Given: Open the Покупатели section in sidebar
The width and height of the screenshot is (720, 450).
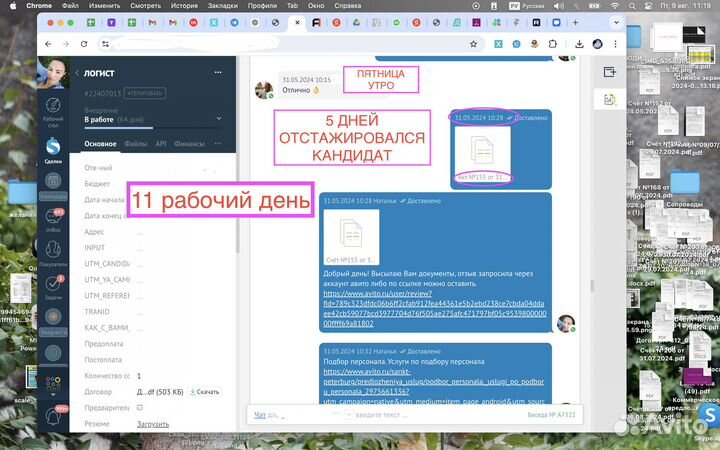Looking at the screenshot, I should click(53, 253).
